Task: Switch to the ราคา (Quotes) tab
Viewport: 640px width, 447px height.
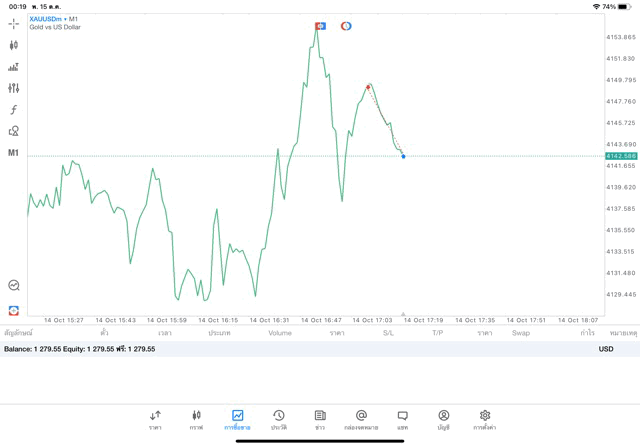Action: (155, 419)
